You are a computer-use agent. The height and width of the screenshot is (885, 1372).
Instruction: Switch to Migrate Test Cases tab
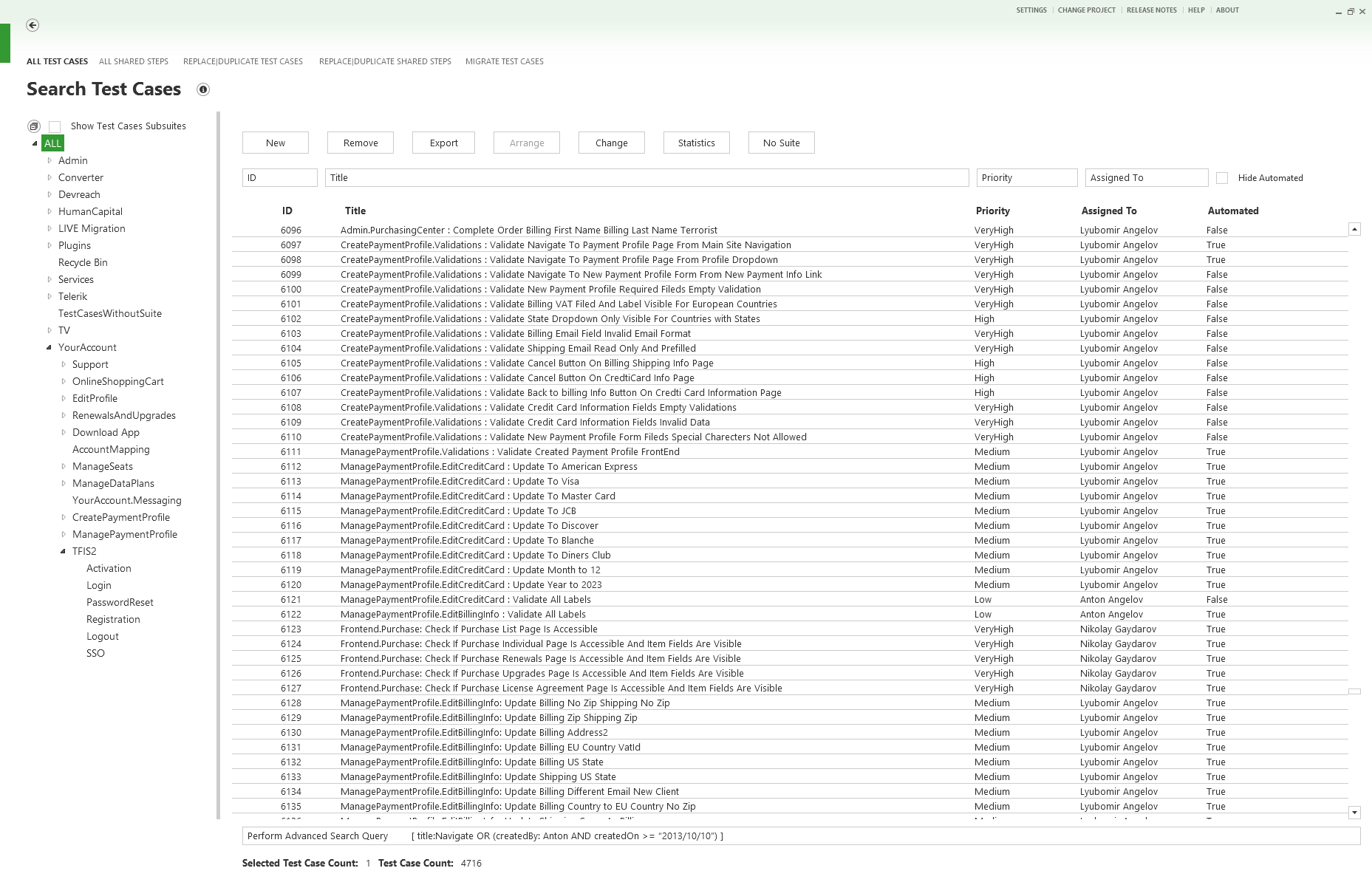click(504, 61)
